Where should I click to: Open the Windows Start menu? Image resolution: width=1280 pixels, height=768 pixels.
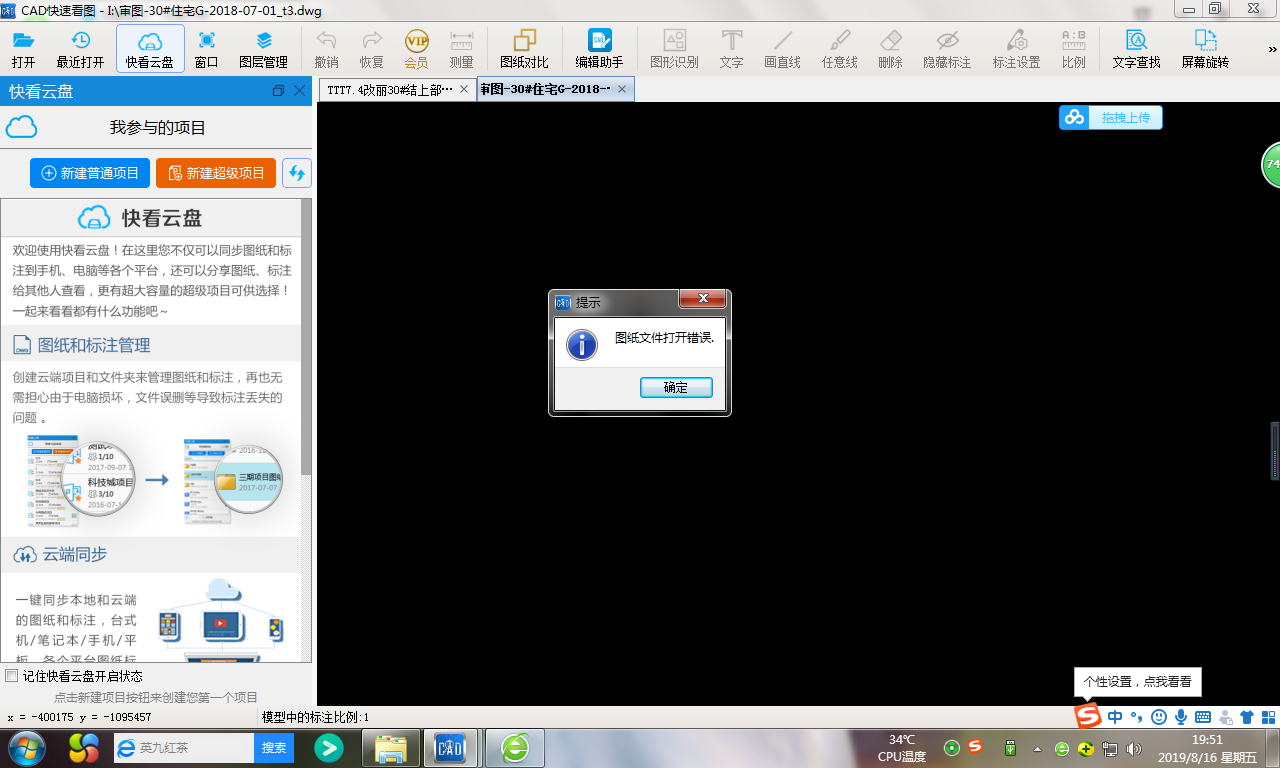[x=27, y=747]
